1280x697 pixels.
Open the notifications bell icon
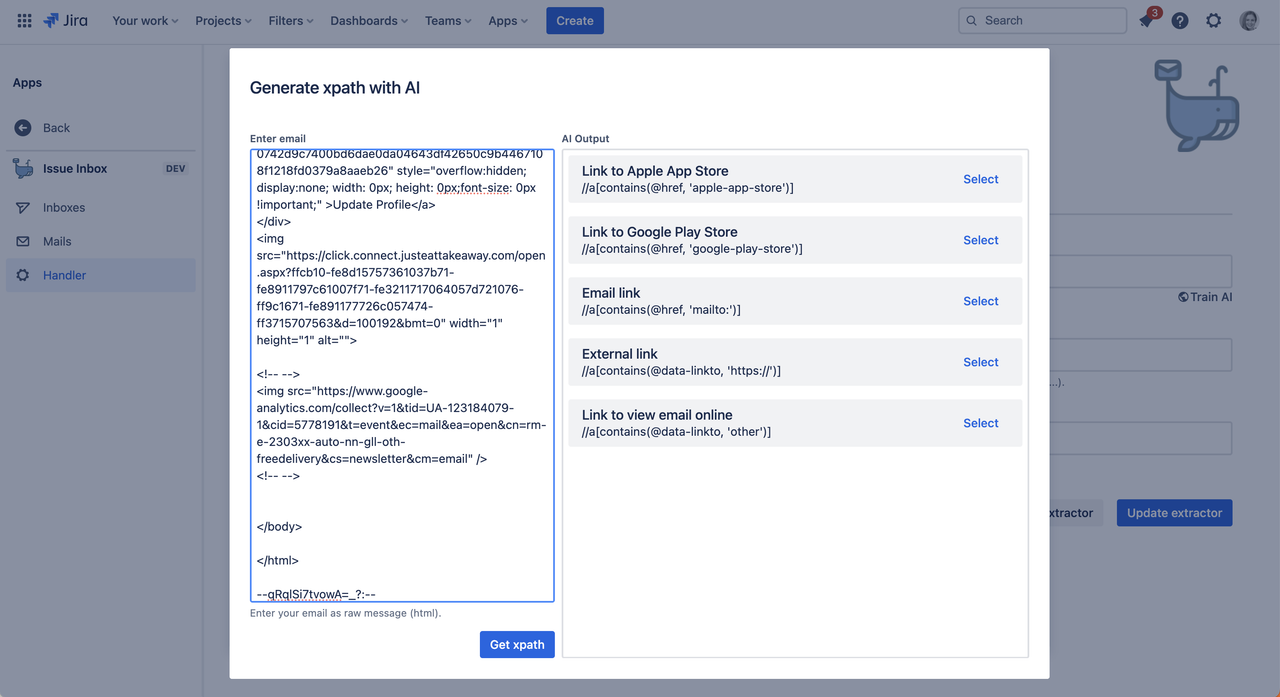pyautogui.click(x=1147, y=20)
